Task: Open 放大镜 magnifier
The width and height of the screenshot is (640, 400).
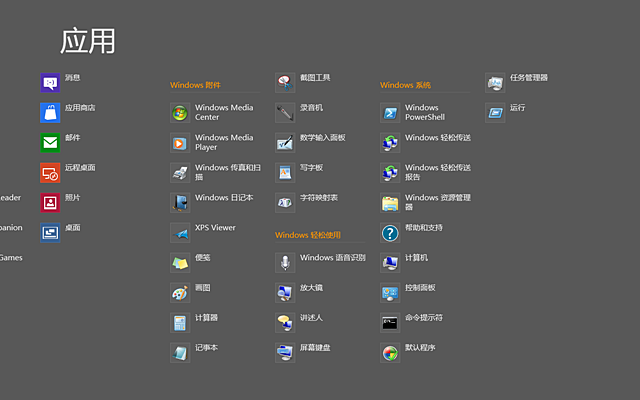Action: [299, 293]
